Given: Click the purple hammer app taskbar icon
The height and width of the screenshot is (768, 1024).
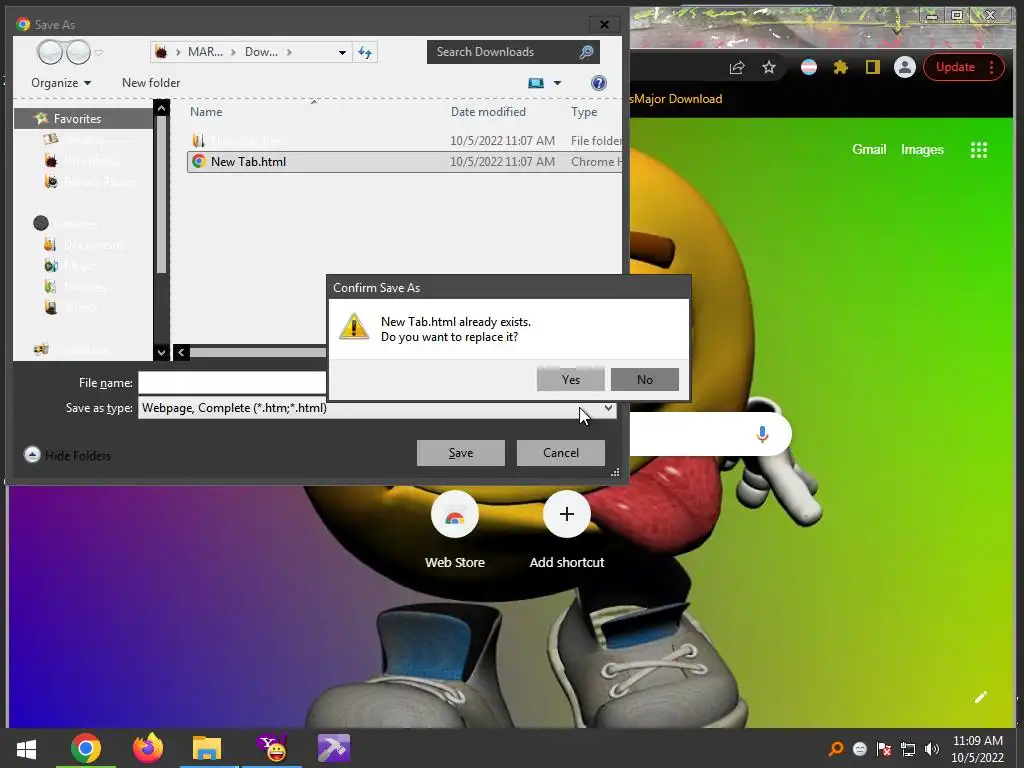Looking at the screenshot, I should [x=334, y=748].
